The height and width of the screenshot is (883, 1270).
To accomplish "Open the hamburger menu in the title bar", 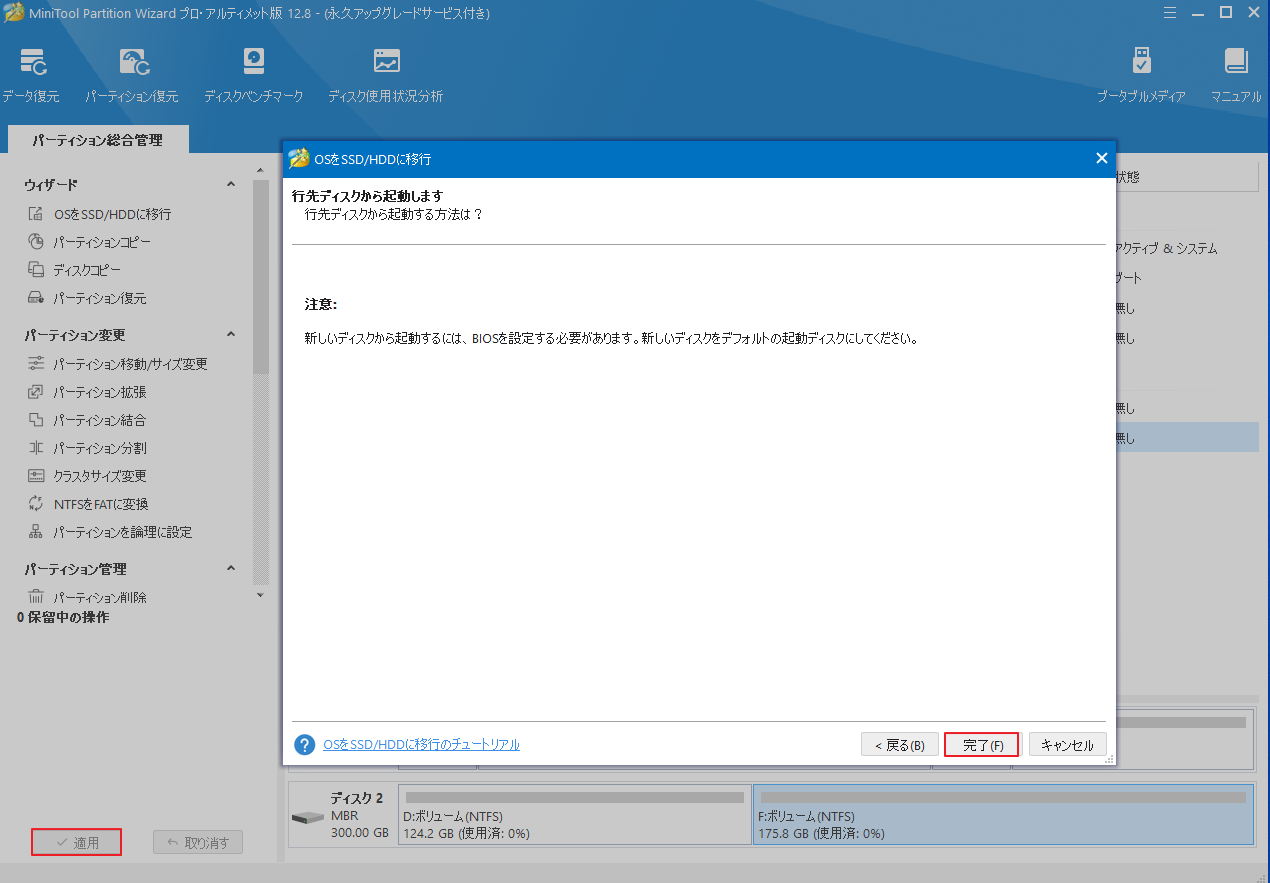I will pos(1169,12).
